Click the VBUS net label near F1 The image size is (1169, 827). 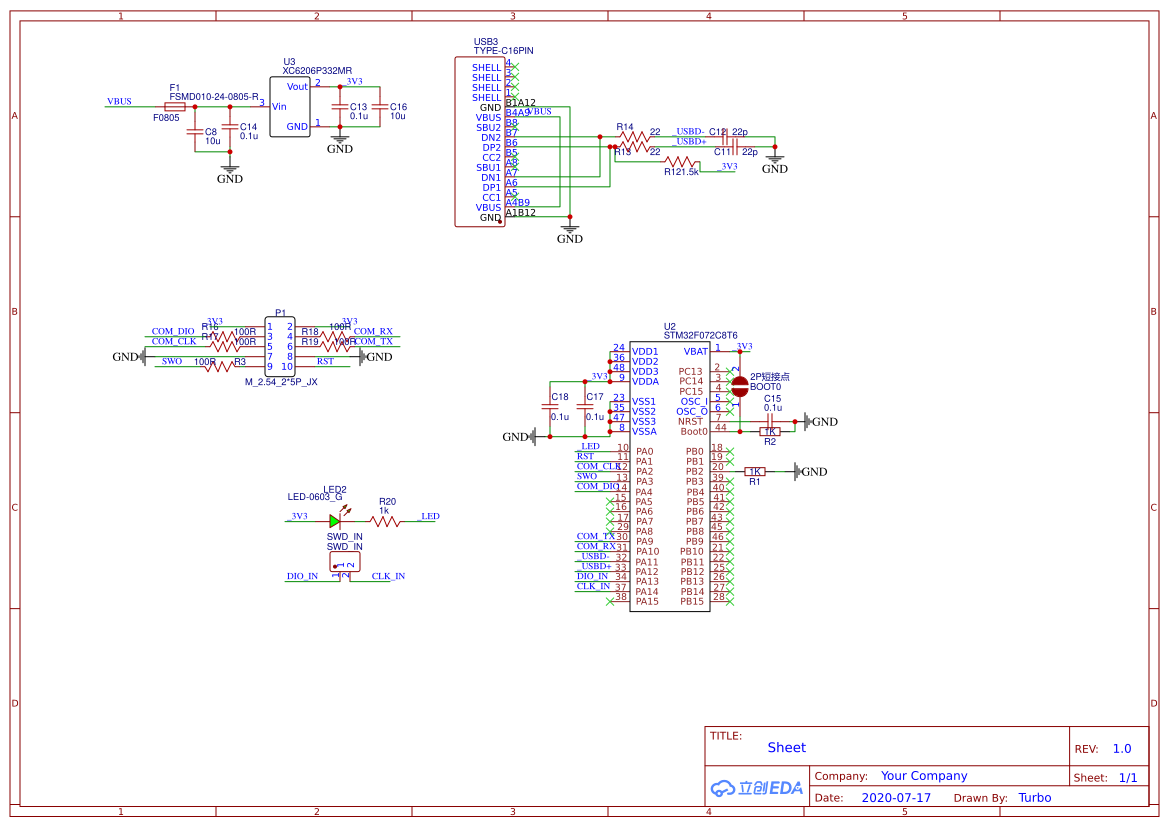[119, 102]
